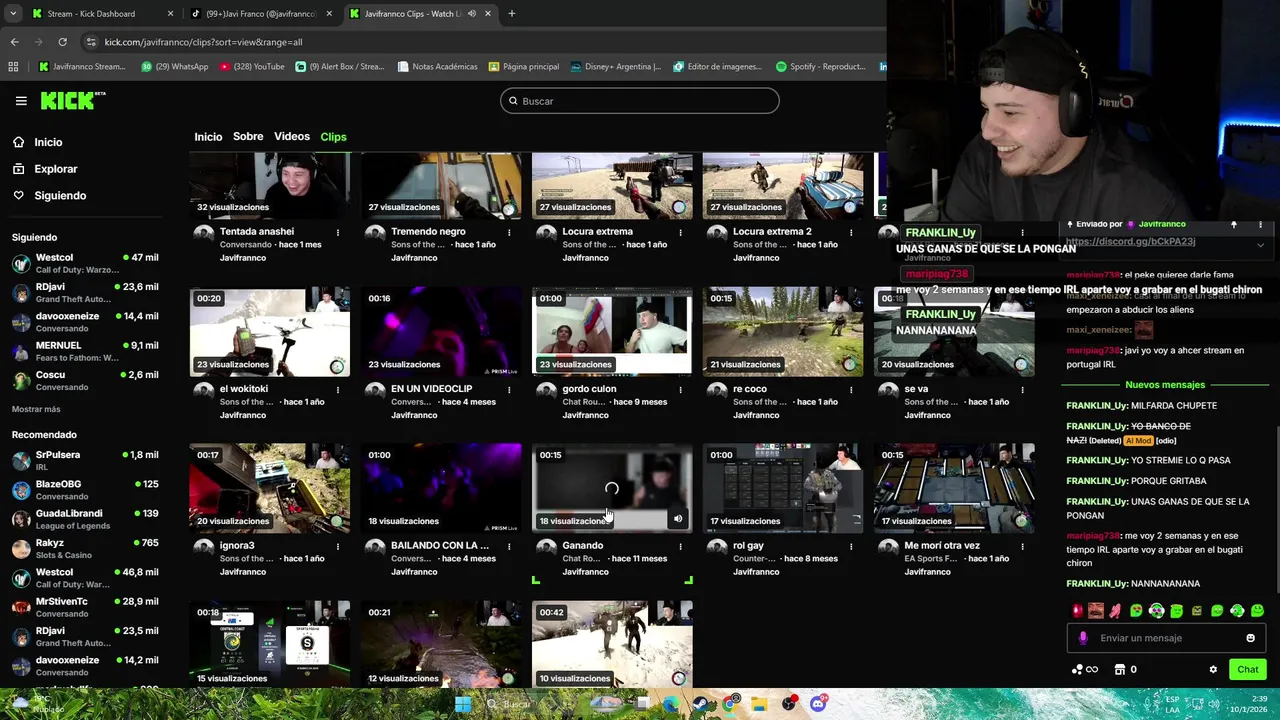Viewport: 1280px width, 720px height.
Task: Select the Clips tab
Action: pyautogui.click(x=333, y=137)
